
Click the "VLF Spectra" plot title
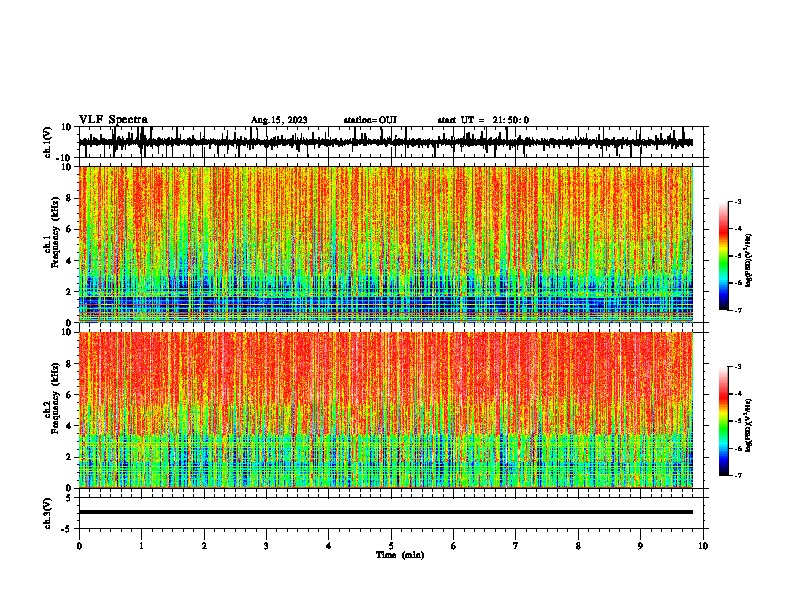coord(113,119)
